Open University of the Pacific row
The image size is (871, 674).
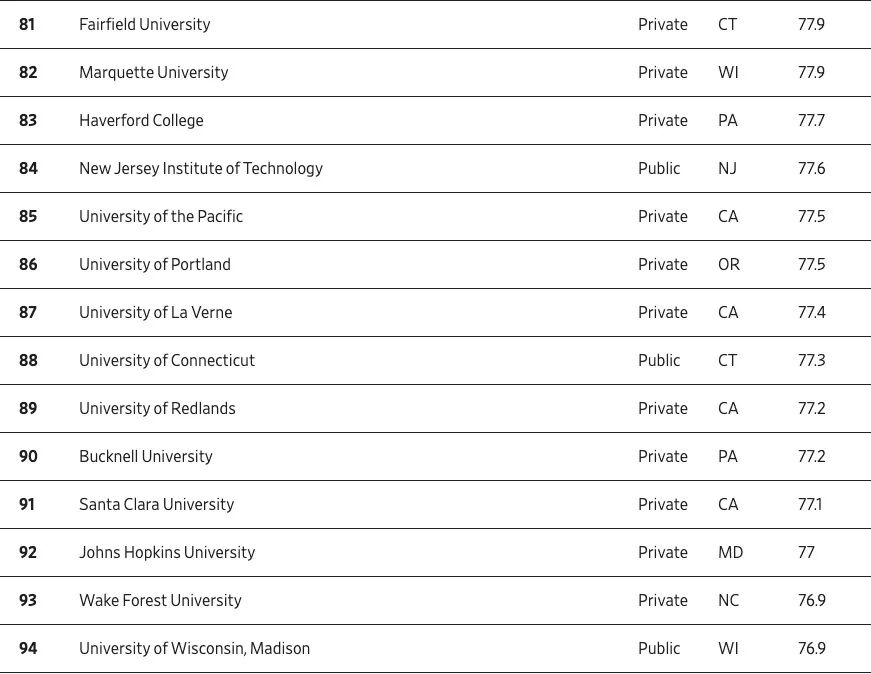(161, 216)
